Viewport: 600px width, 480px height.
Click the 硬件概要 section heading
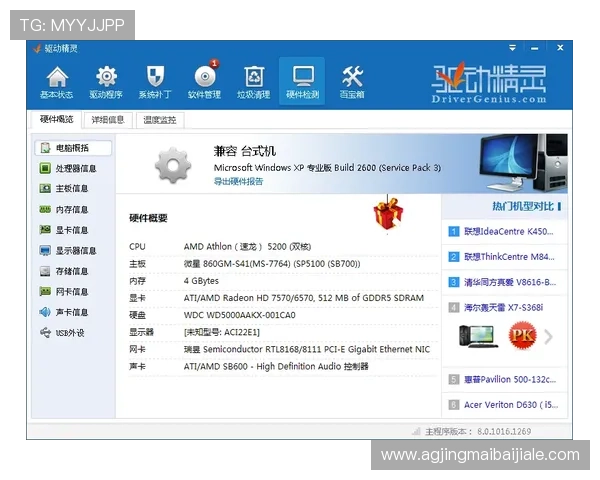click(x=148, y=218)
